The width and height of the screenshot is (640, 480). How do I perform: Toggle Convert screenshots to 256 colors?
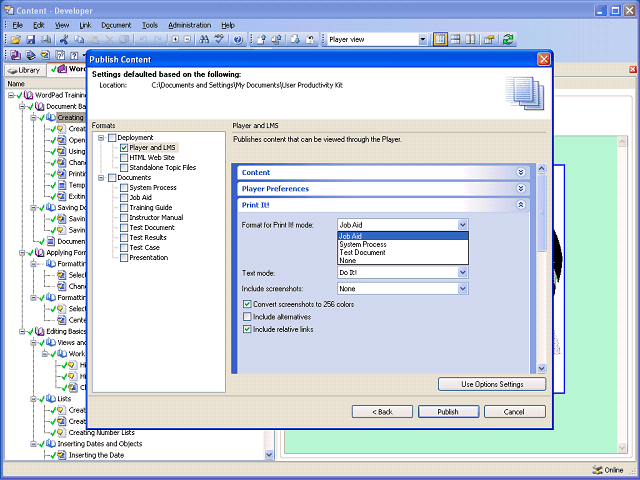point(247,304)
